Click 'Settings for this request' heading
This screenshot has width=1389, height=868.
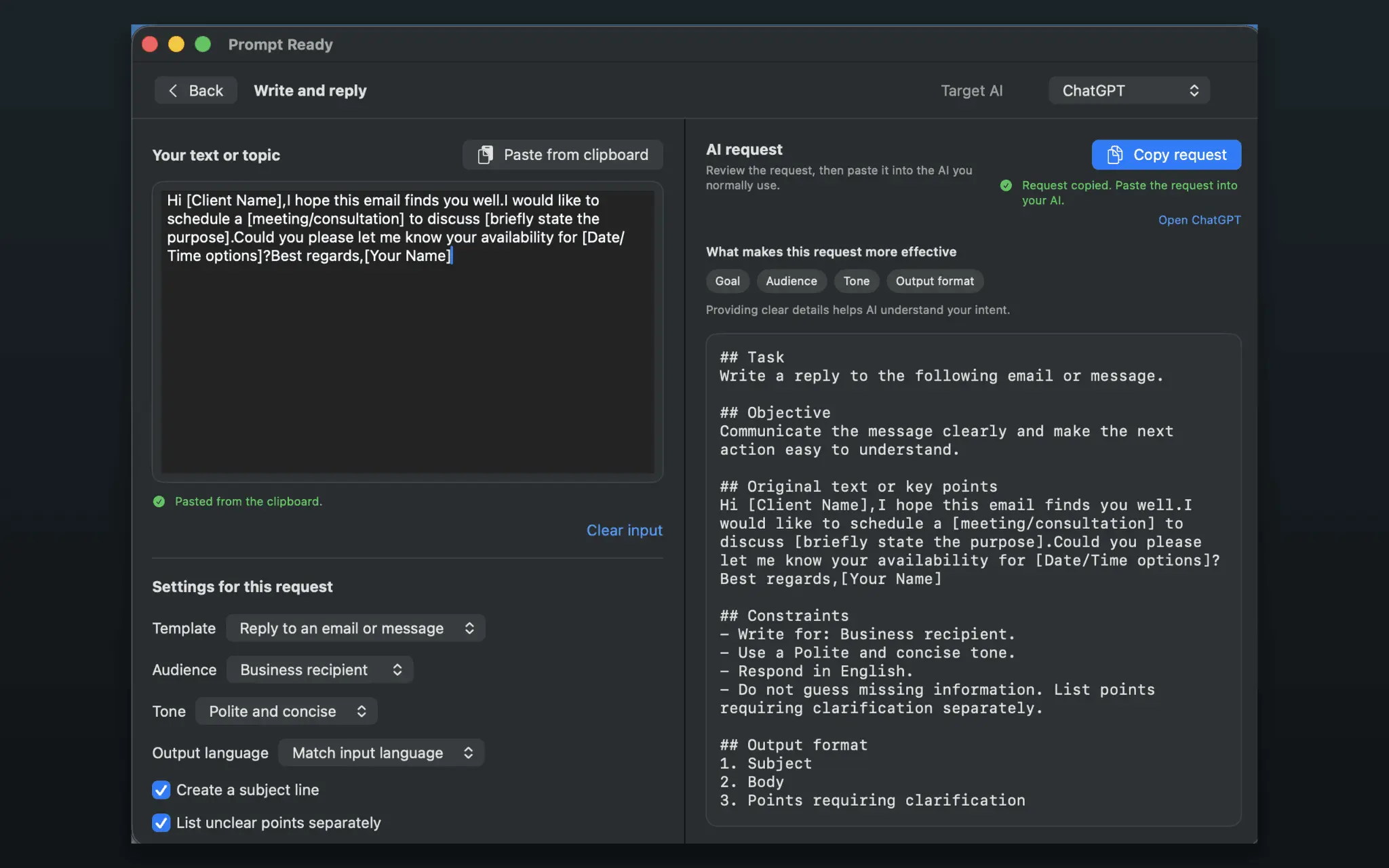point(242,587)
